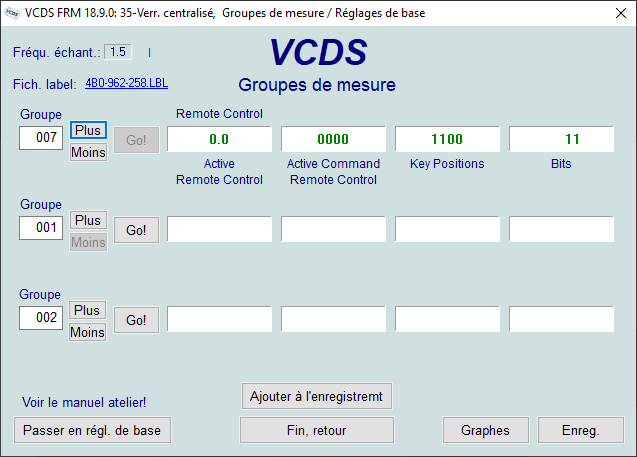Click the Voir le manuel atelier! text
Viewport: 637px width, 457px height.
84,403
